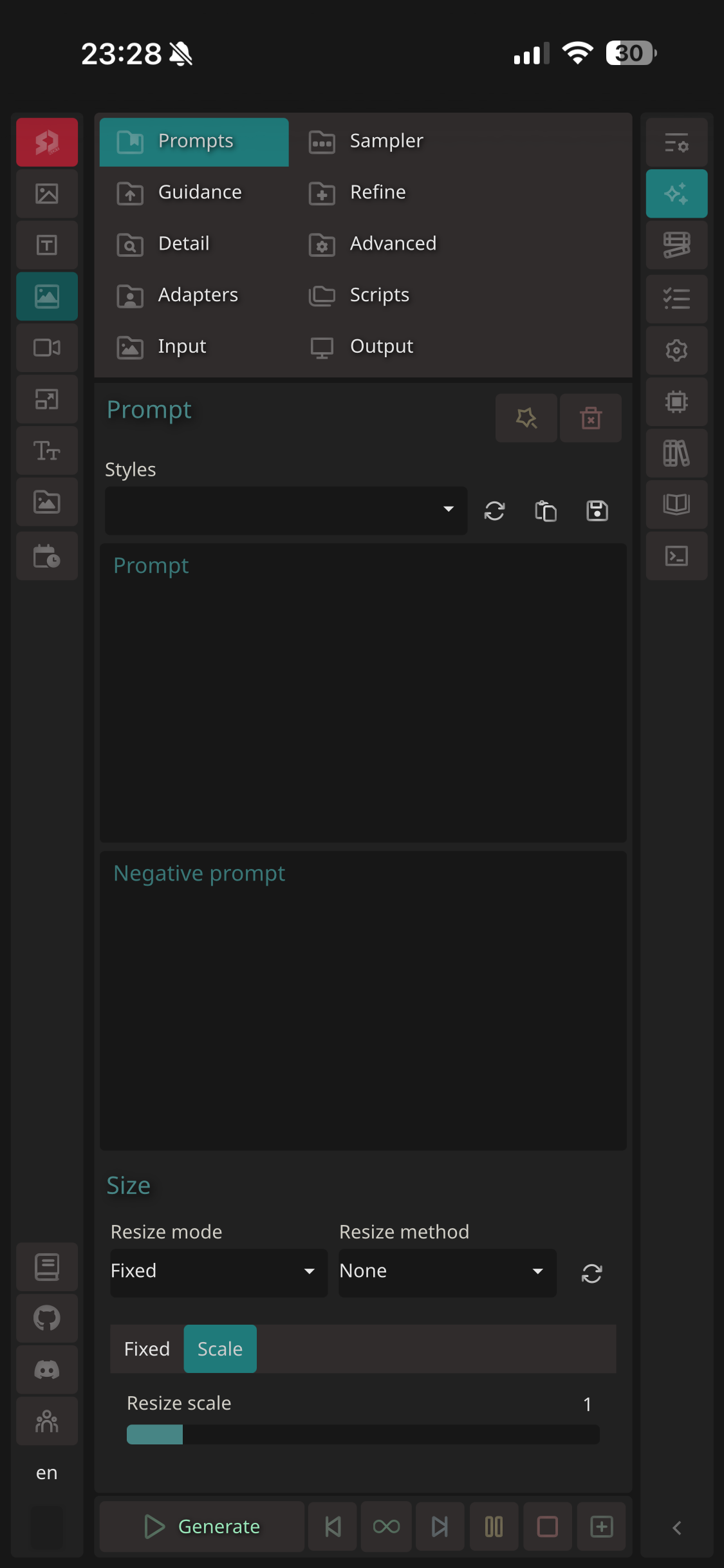The image size is (724, 1568).
Task: Click the save style floppy disk icon
Action: click(597, 511)
